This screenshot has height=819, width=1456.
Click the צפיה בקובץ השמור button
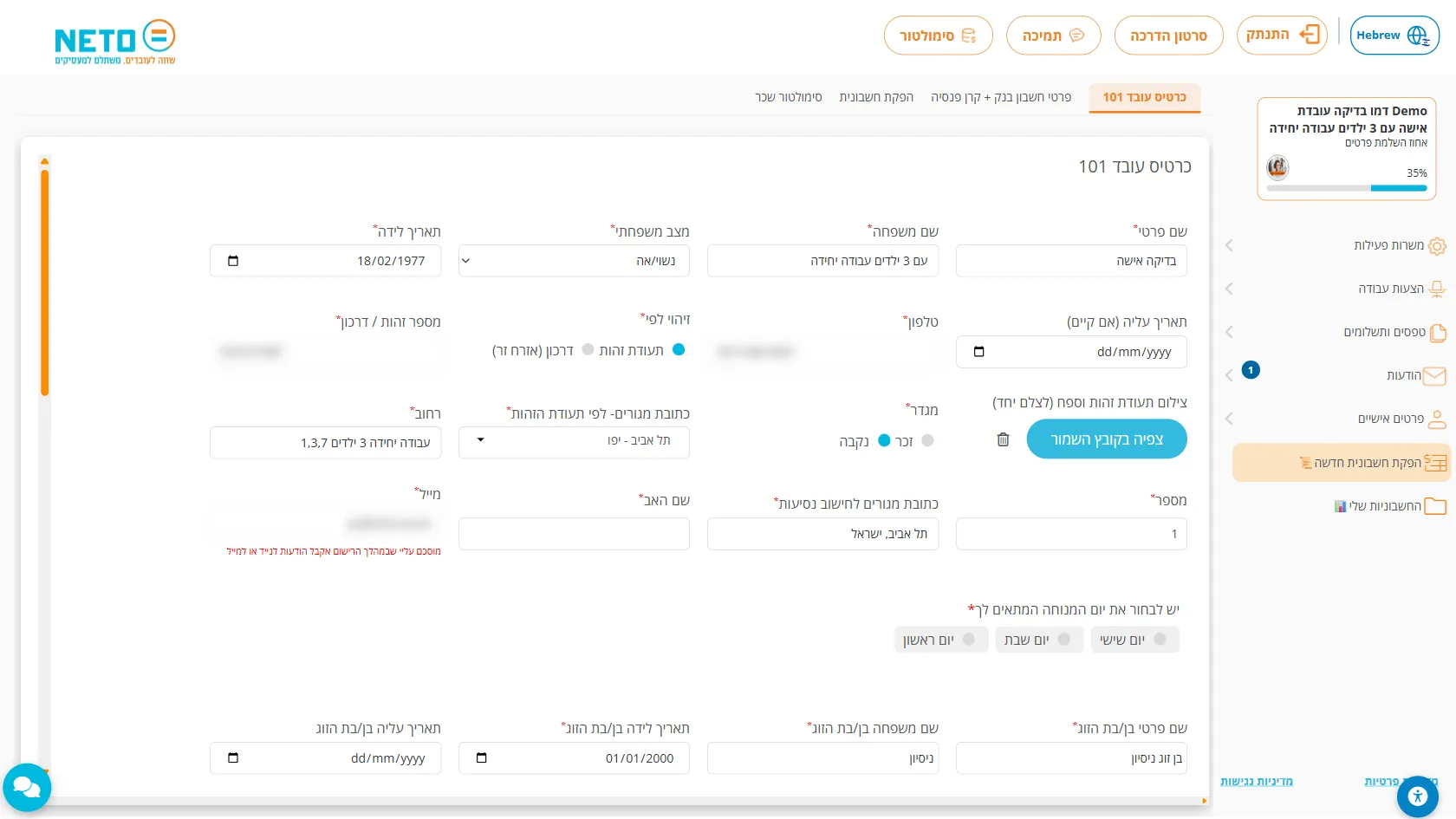(1107, 439)
